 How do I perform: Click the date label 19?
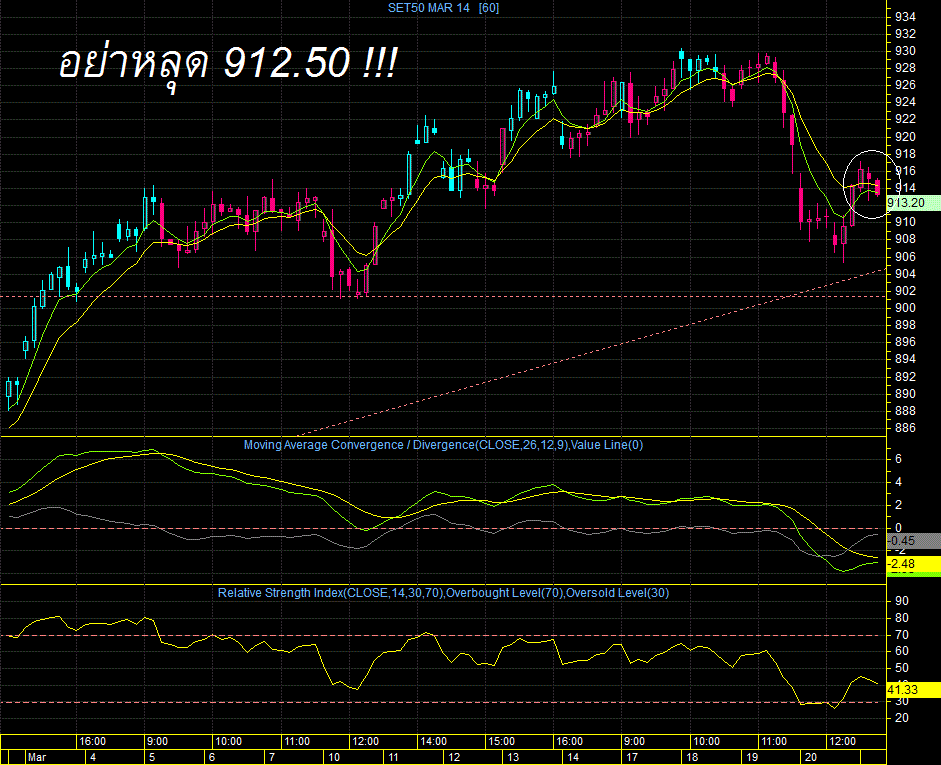point(752,757)
